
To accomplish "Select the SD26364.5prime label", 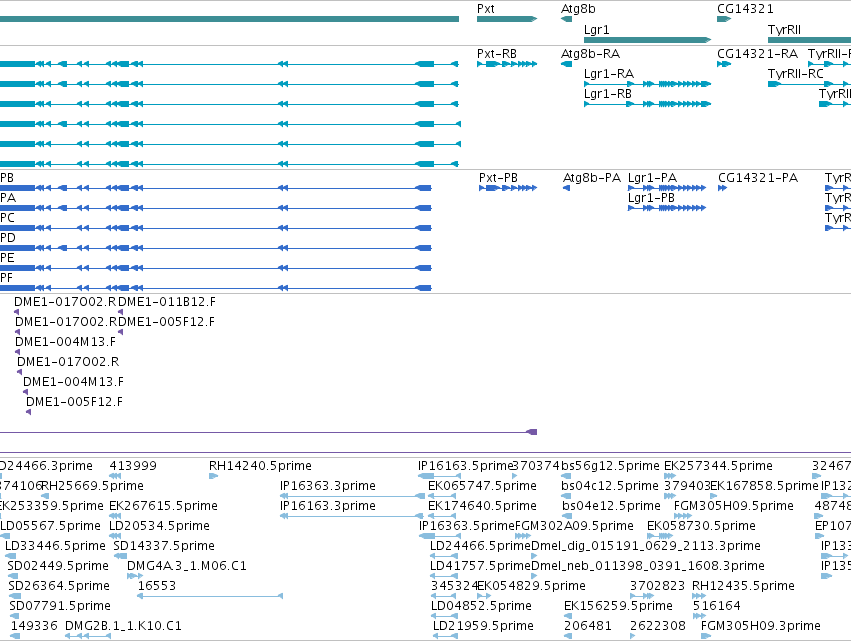I will pyautogui.click(x=59, y=586).
